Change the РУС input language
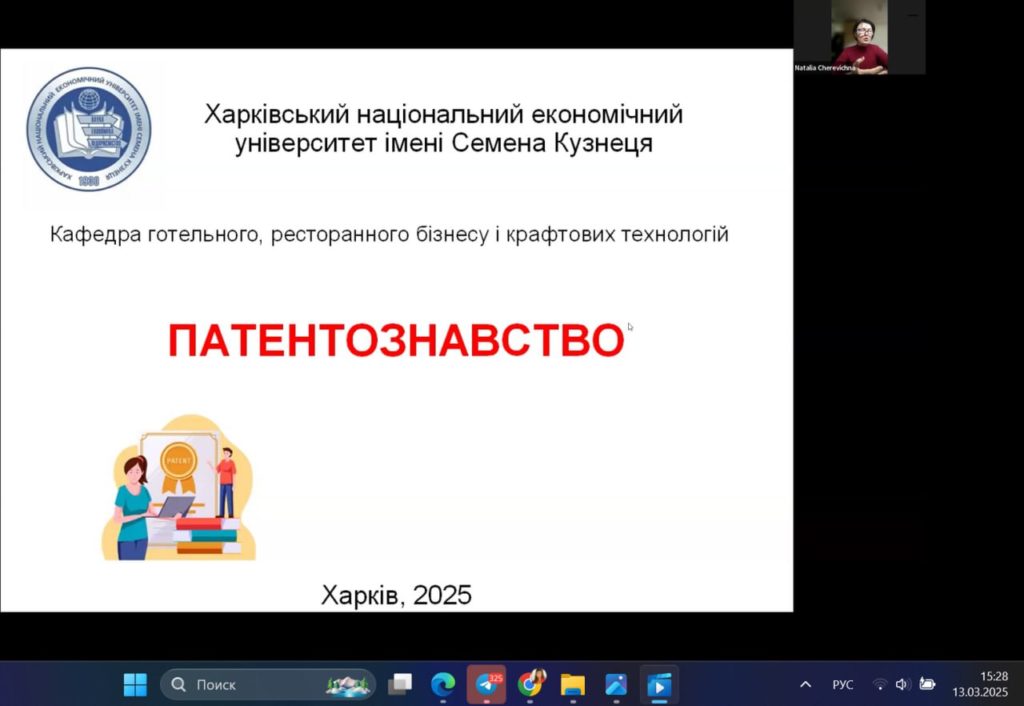Screen dimensions: 1024x706 (842, 684)
